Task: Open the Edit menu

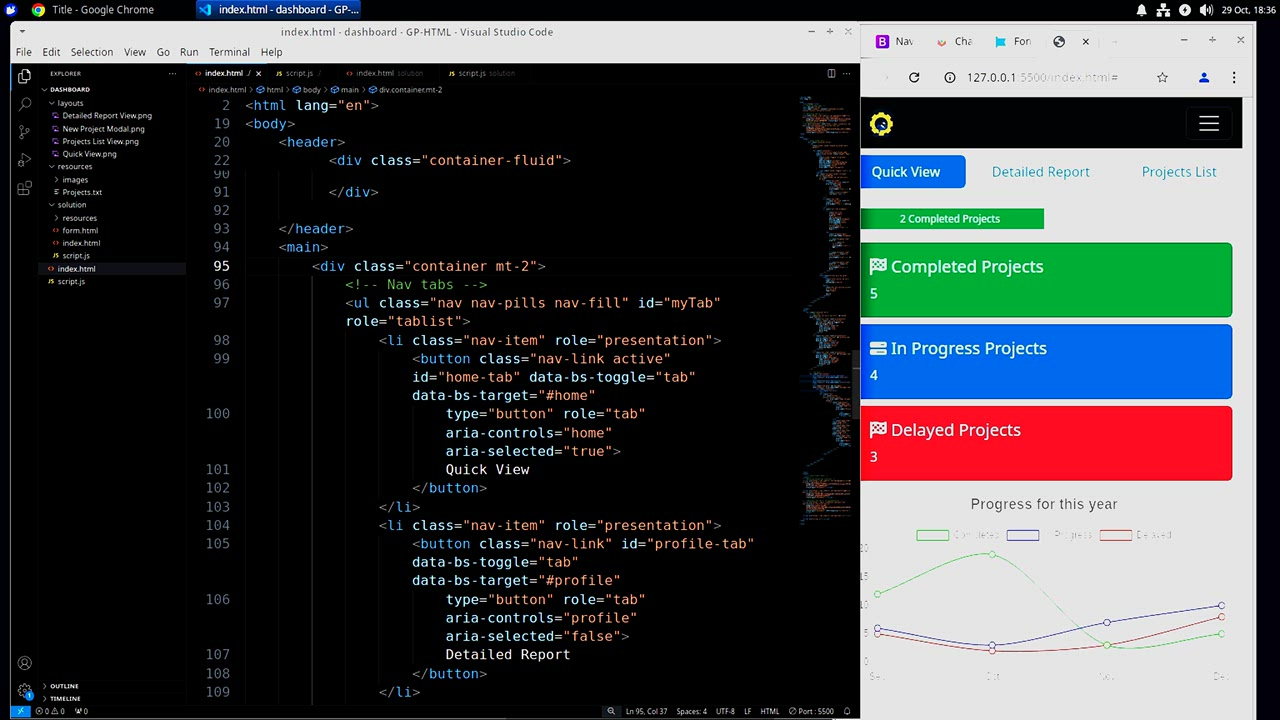Action: pyautogui.click(x=51, y=52)
